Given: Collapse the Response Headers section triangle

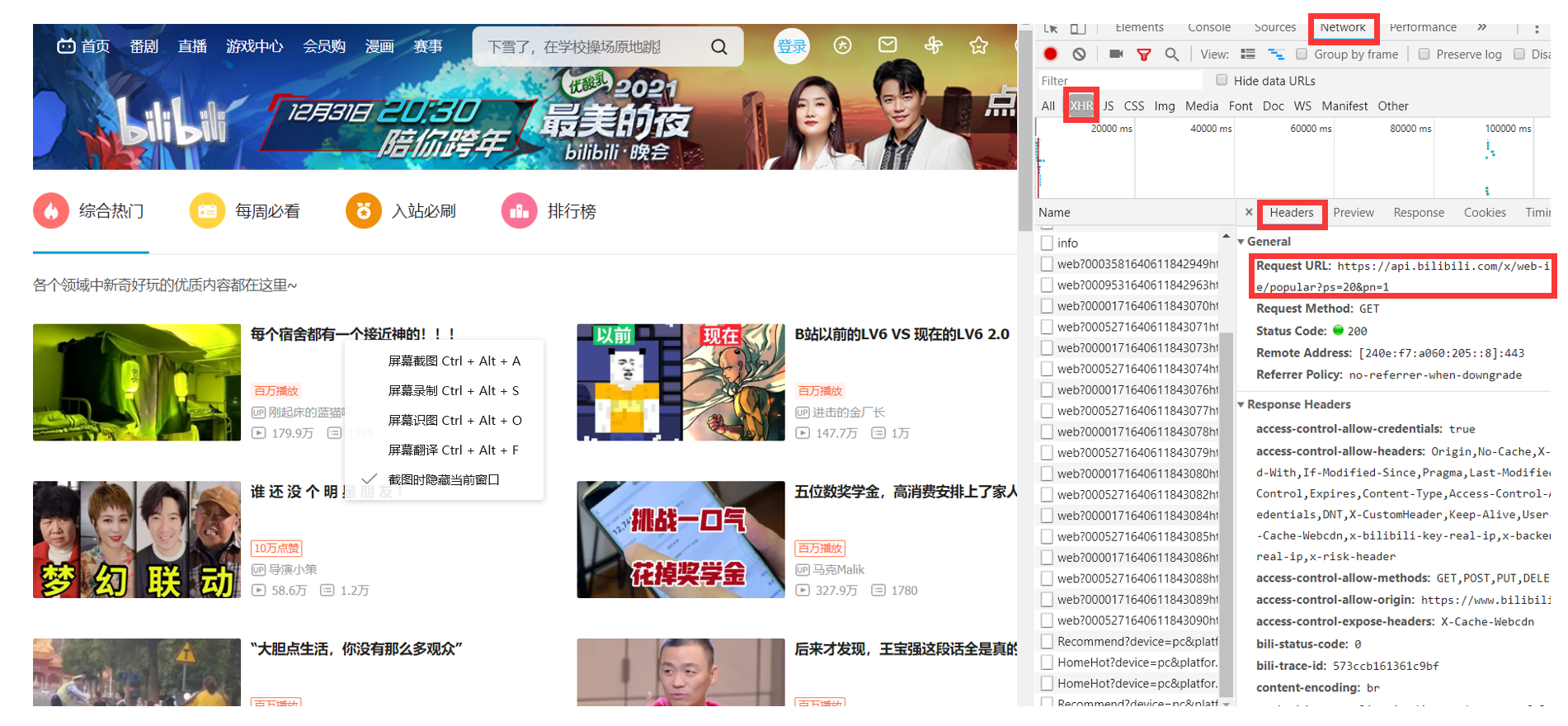Looking at the screenshot, I should click(x=1241, y=404).
